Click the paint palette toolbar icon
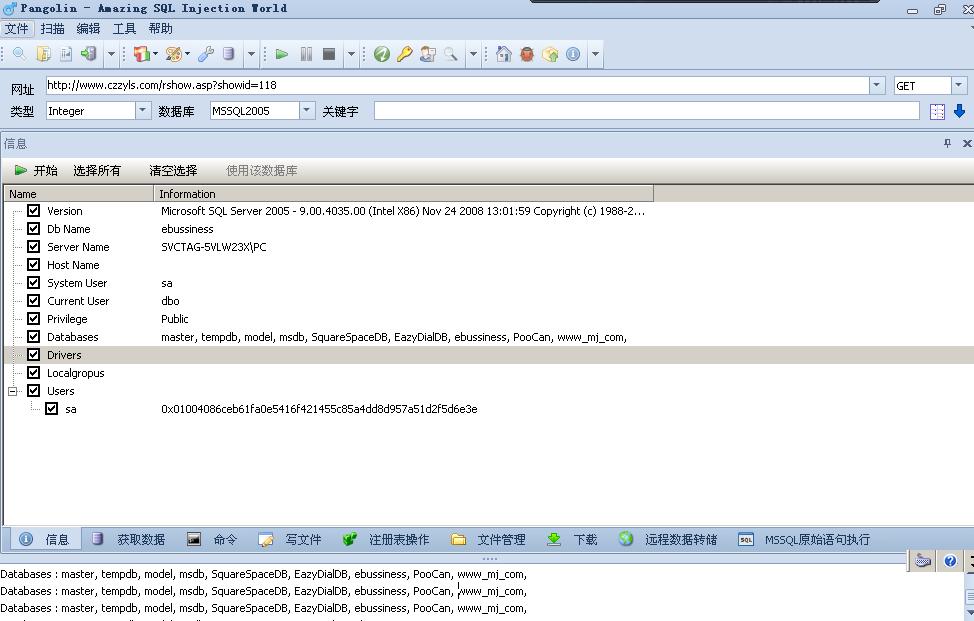Screen dimensions: 974x621 173,54
